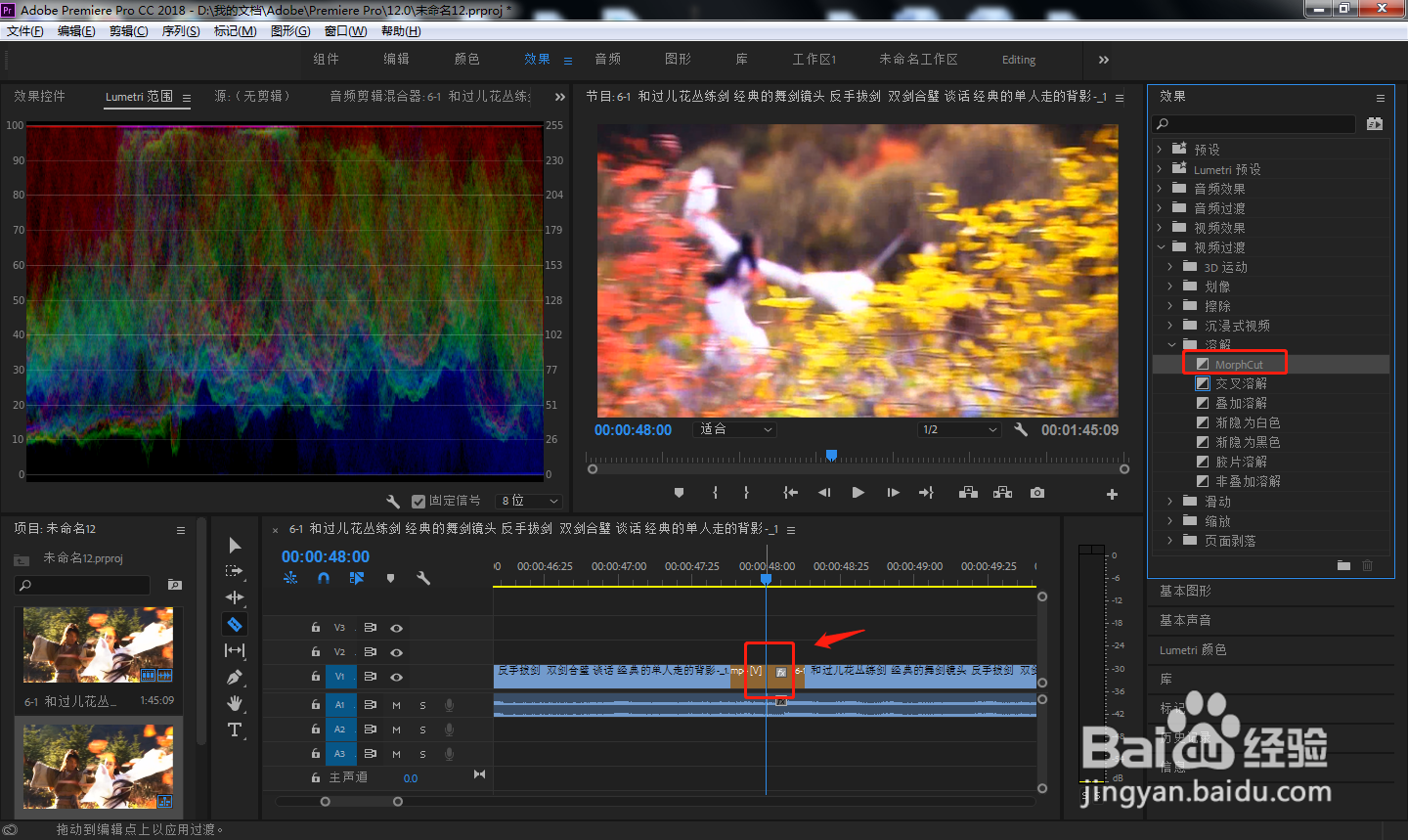Select the Selection arrow tool
This screenshot has width=1408, height=840.
click(235, 545)
